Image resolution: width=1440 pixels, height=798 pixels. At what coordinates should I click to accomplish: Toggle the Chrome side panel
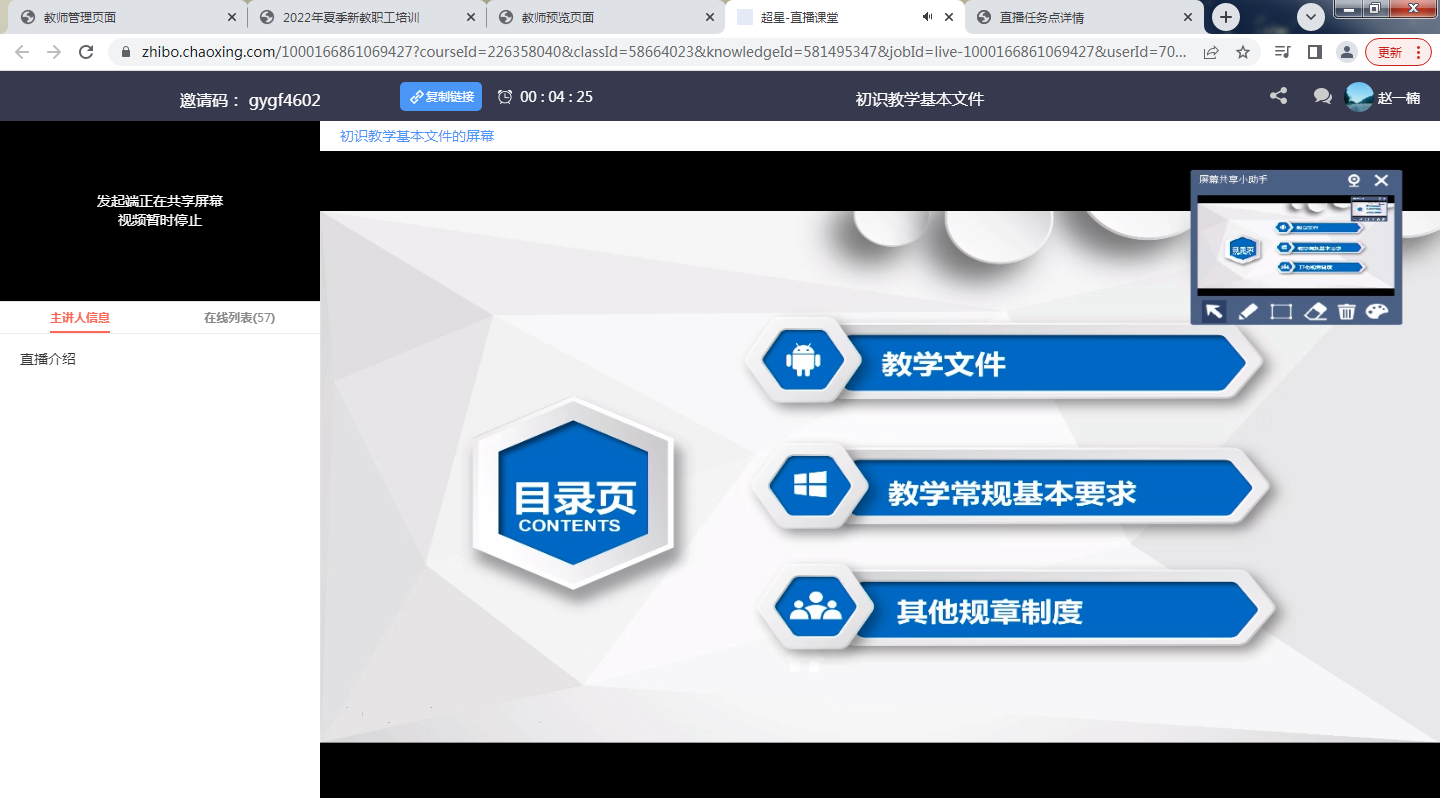pos(1315,52)
